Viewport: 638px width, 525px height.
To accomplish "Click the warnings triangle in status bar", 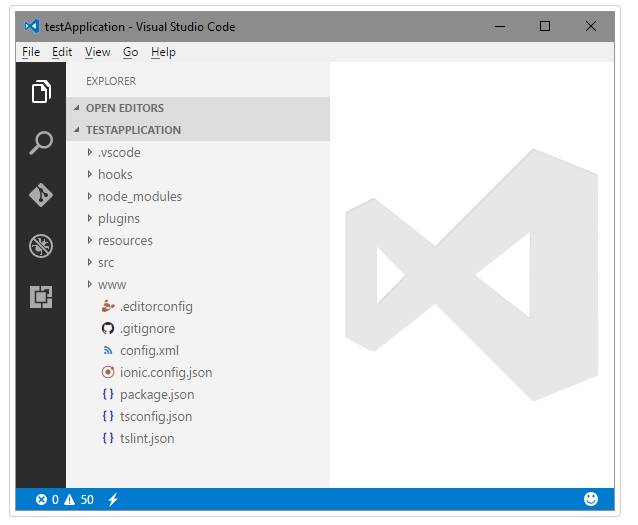I will tap(70, 499).
